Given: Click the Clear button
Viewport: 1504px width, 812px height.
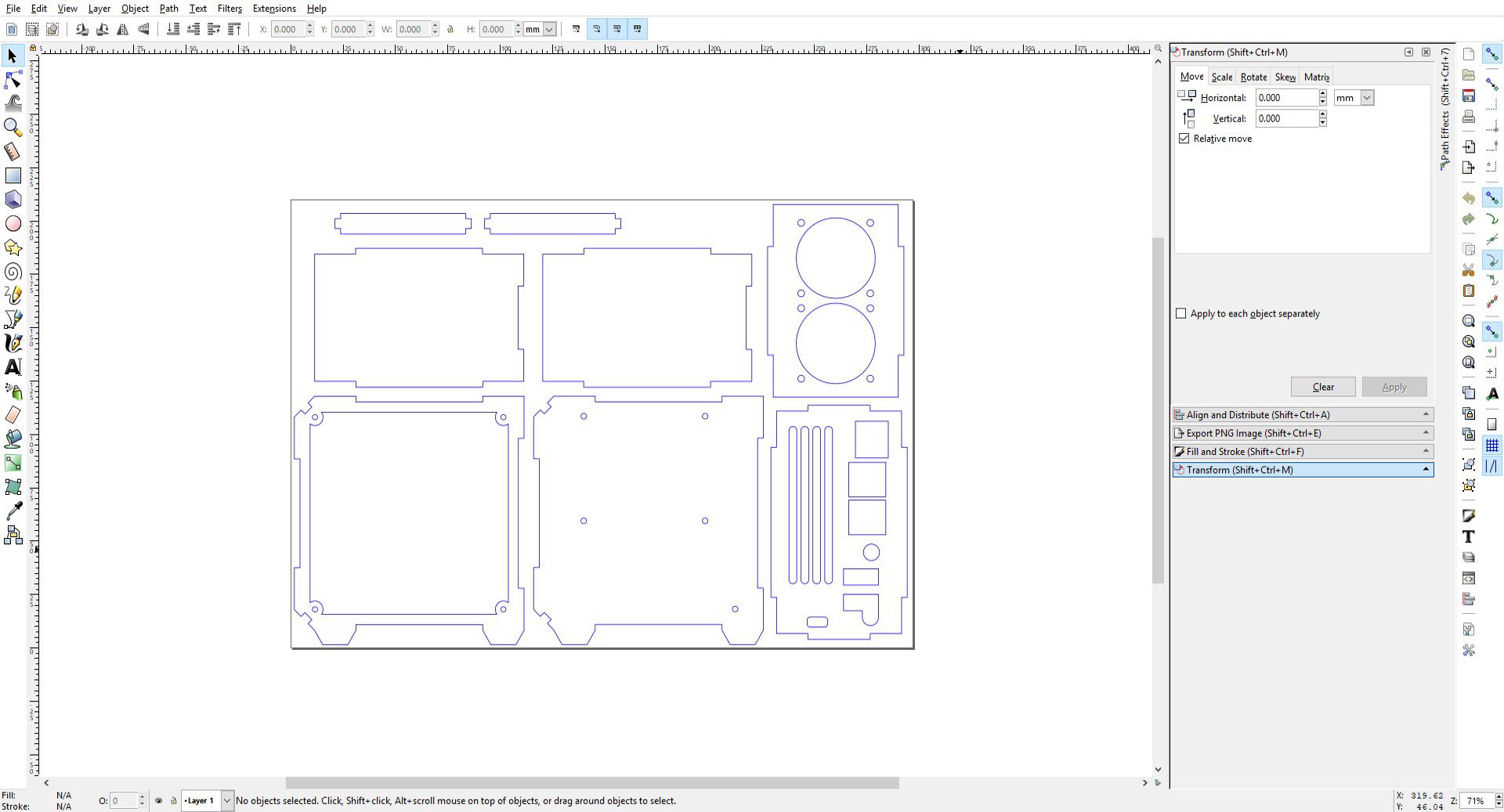Looking at the screenshot, I should coord(1322,387).
